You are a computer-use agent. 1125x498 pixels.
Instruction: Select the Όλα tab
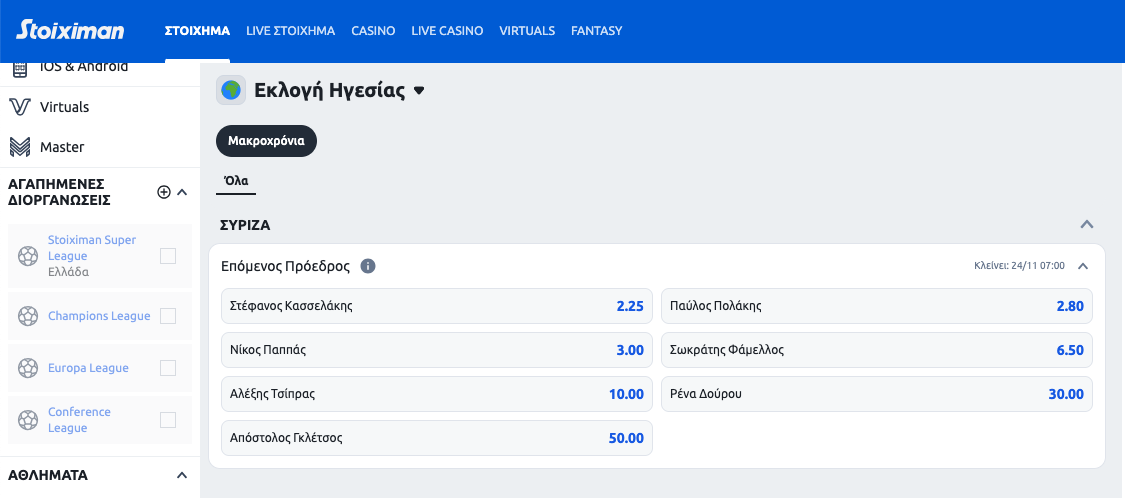(x=236, y=181)
